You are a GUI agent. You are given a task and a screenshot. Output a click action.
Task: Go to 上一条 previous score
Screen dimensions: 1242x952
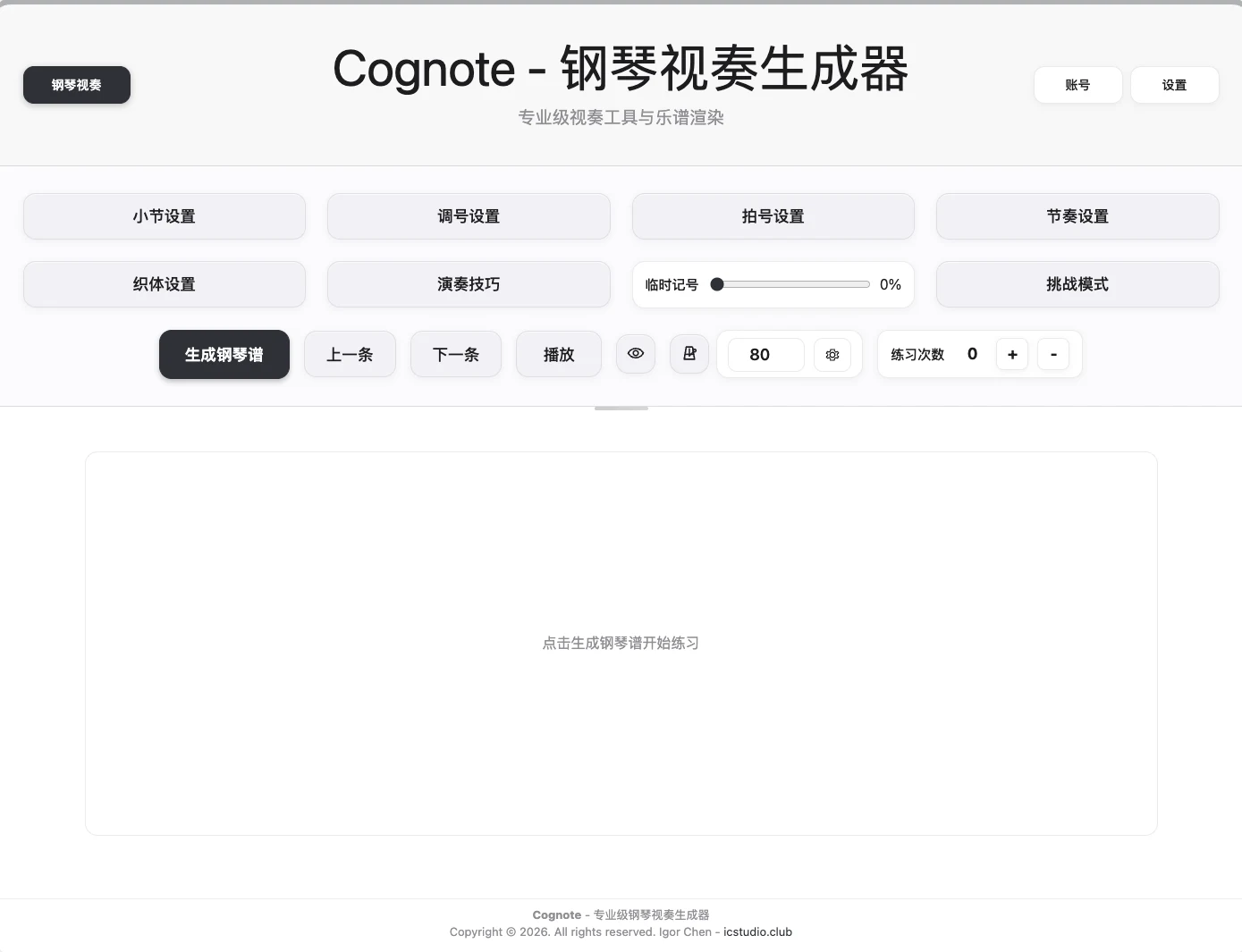[350, 355]
